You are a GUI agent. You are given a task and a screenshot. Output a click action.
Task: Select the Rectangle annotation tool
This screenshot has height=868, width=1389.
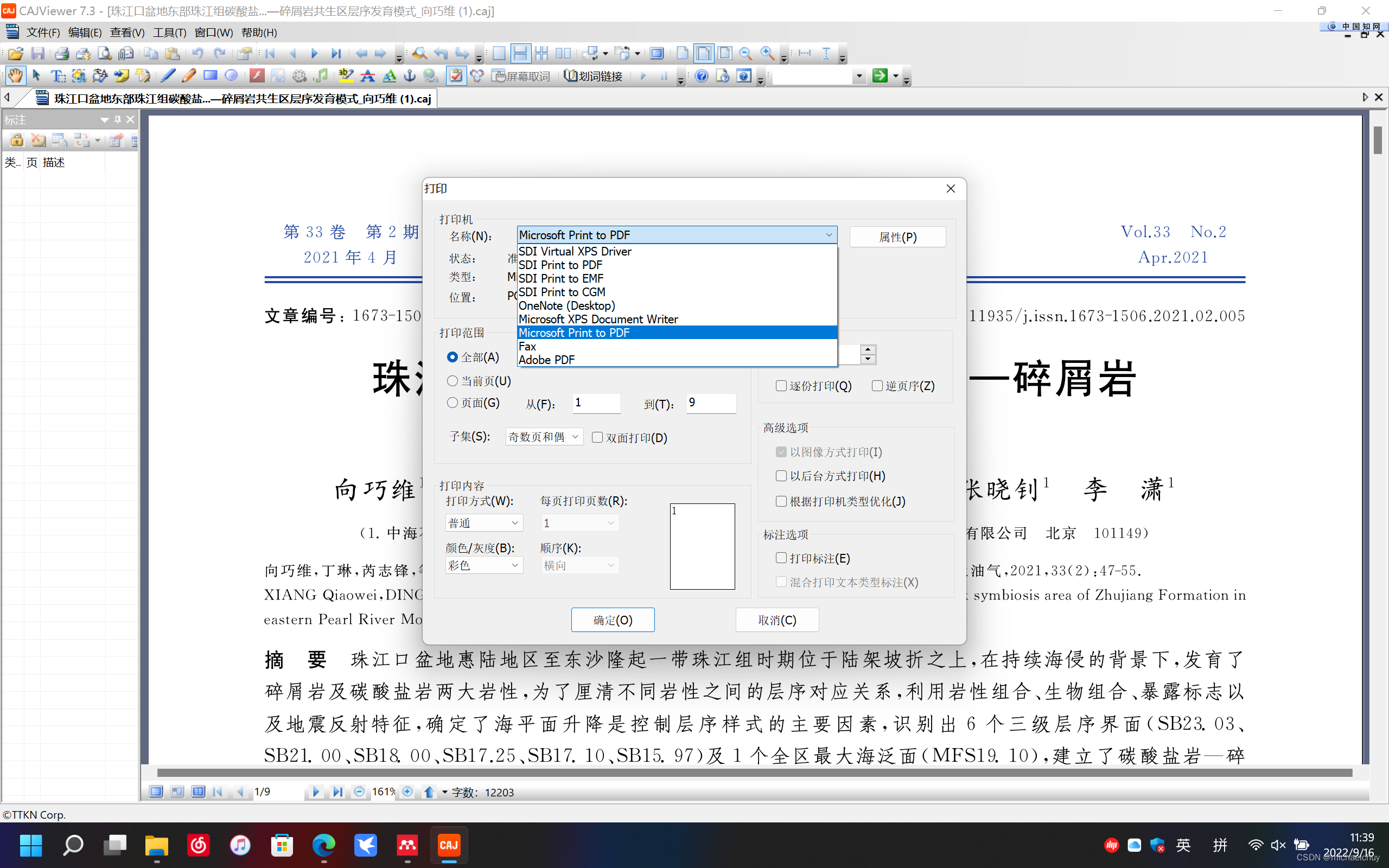pos(210,76)
